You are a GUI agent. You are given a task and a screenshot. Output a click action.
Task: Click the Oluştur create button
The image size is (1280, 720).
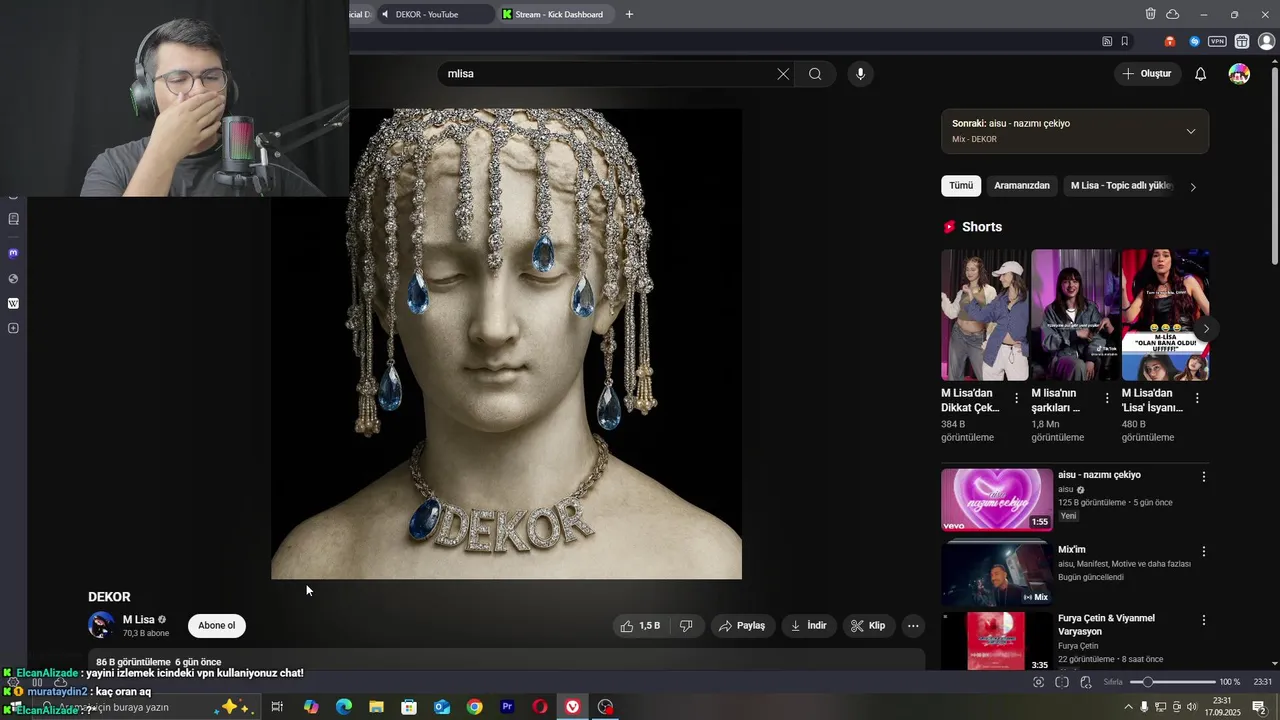[1147, 74]
